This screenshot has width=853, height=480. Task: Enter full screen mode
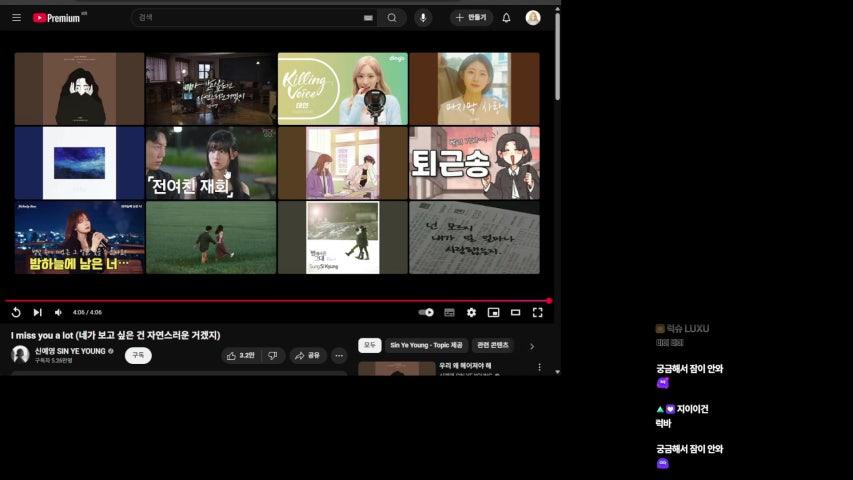point(537,312)
